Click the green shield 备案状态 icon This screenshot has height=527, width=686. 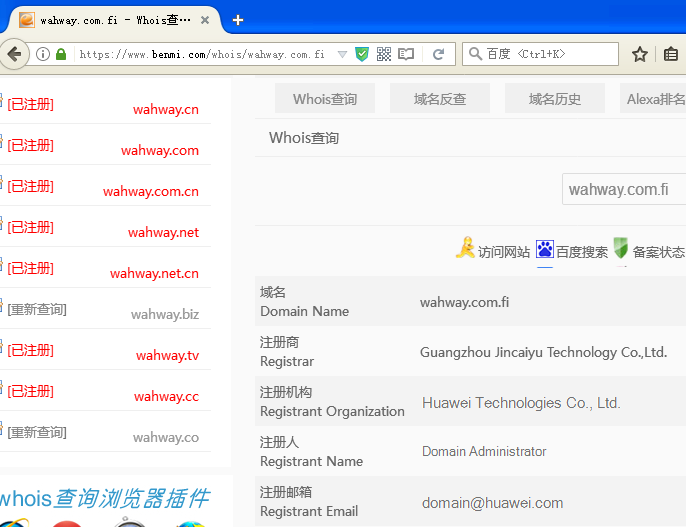pyautogui.click(x=621, y=248)
